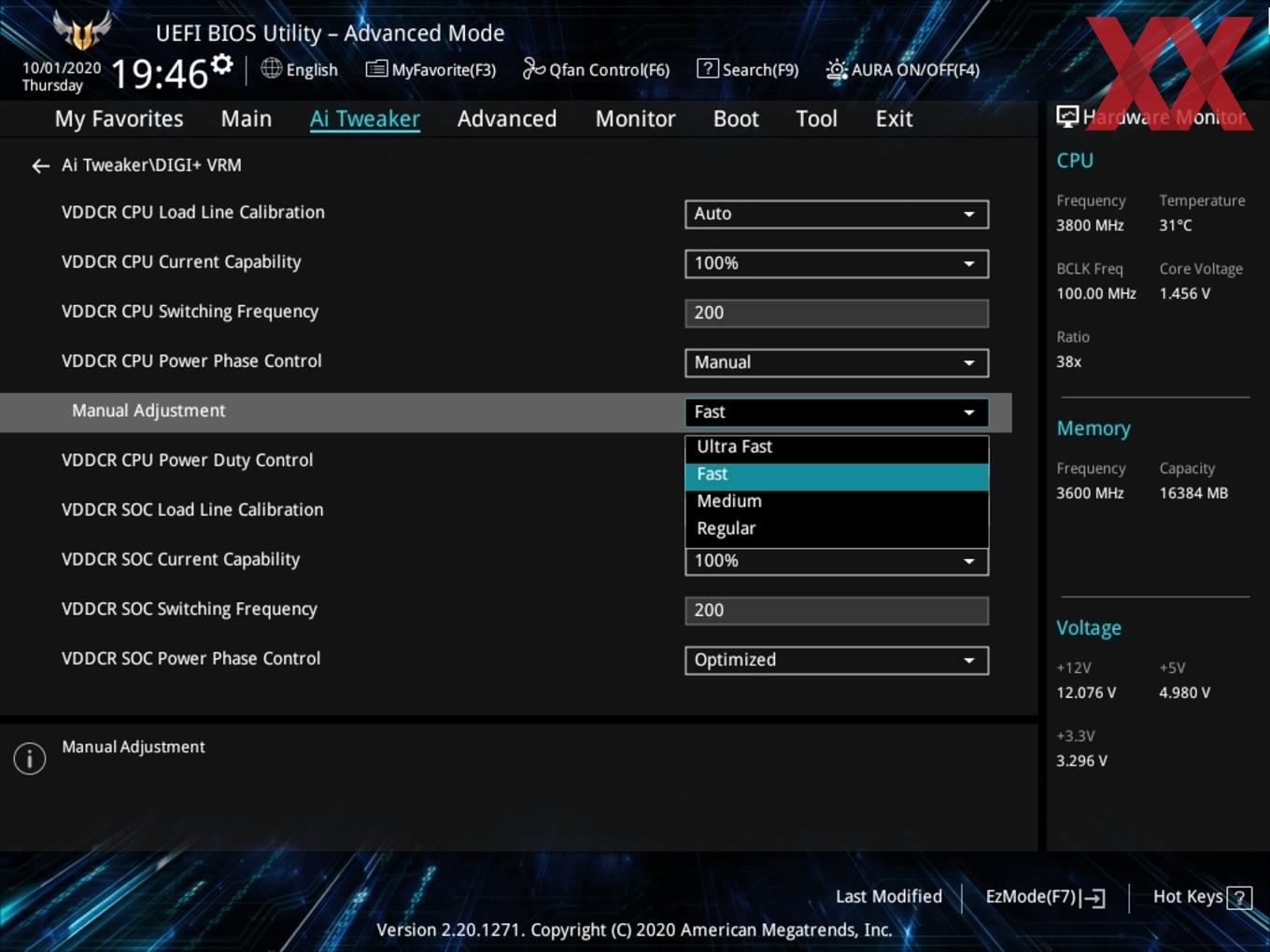Click the MyFavorite list icon
Image resolution: width=1270 pixels, height=952 pixels.
click(x=376, y=69)
